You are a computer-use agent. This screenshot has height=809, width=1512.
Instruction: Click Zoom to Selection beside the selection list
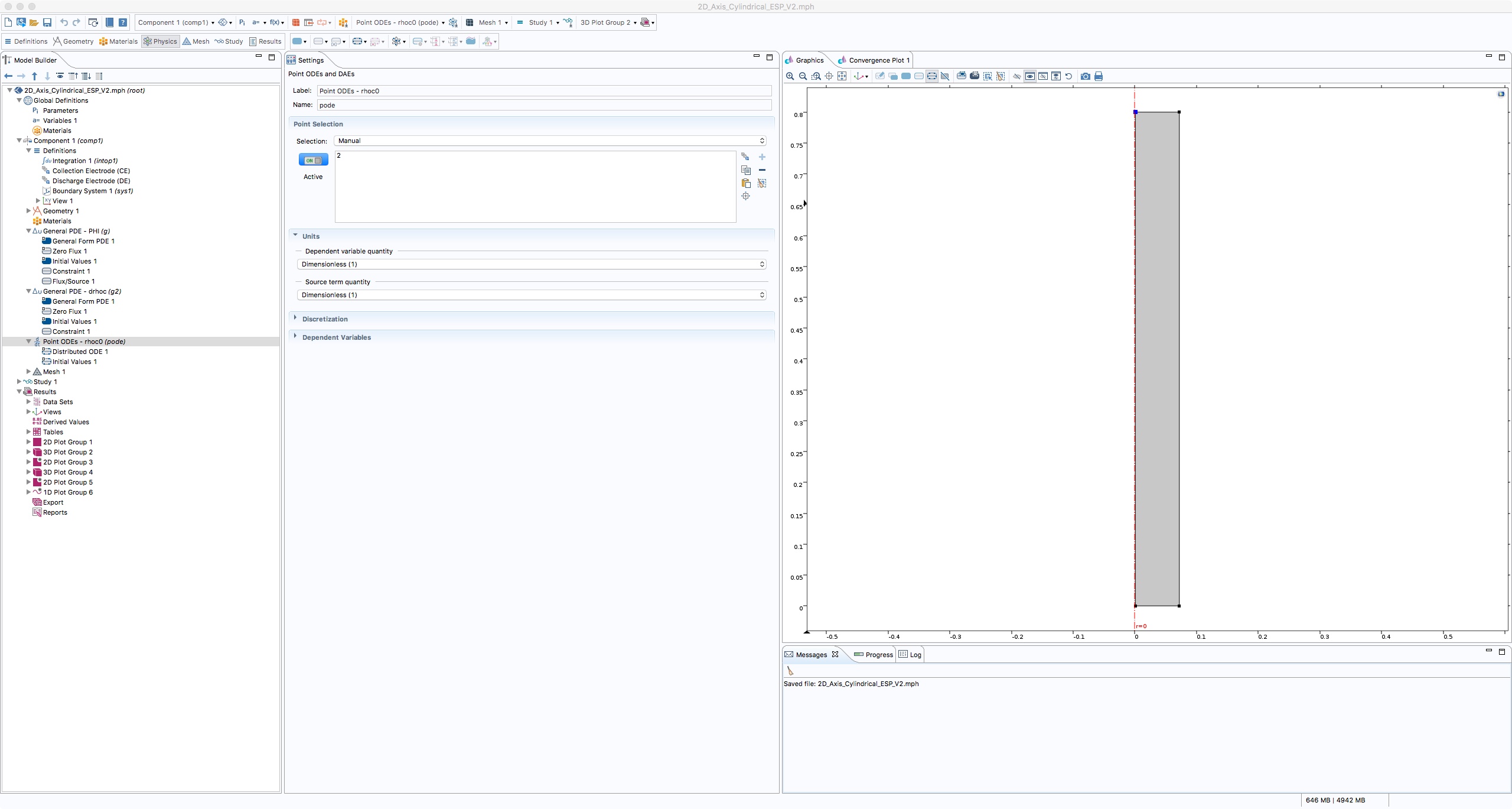746,196
